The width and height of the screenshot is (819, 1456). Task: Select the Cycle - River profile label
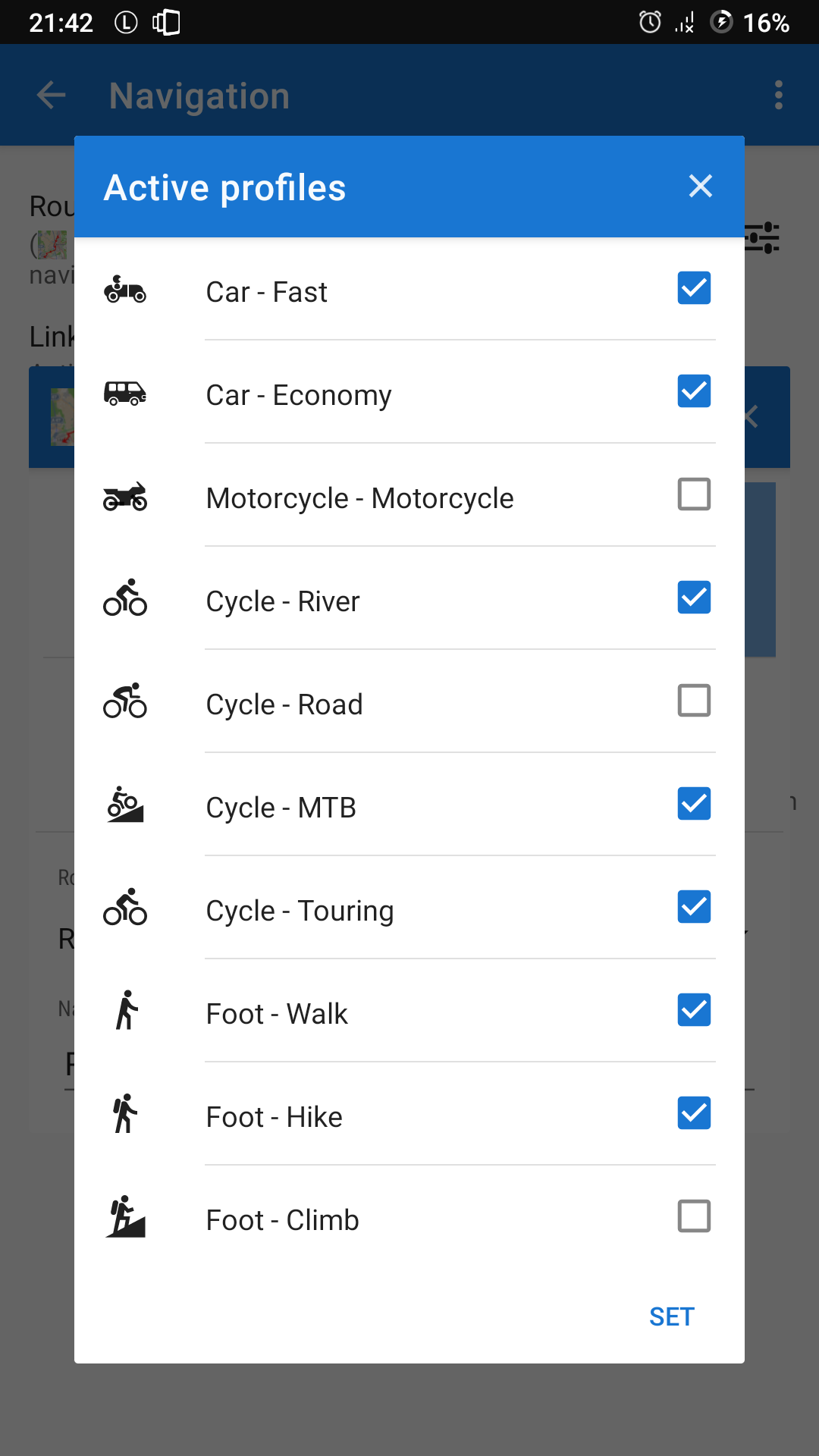click(283, 601)
